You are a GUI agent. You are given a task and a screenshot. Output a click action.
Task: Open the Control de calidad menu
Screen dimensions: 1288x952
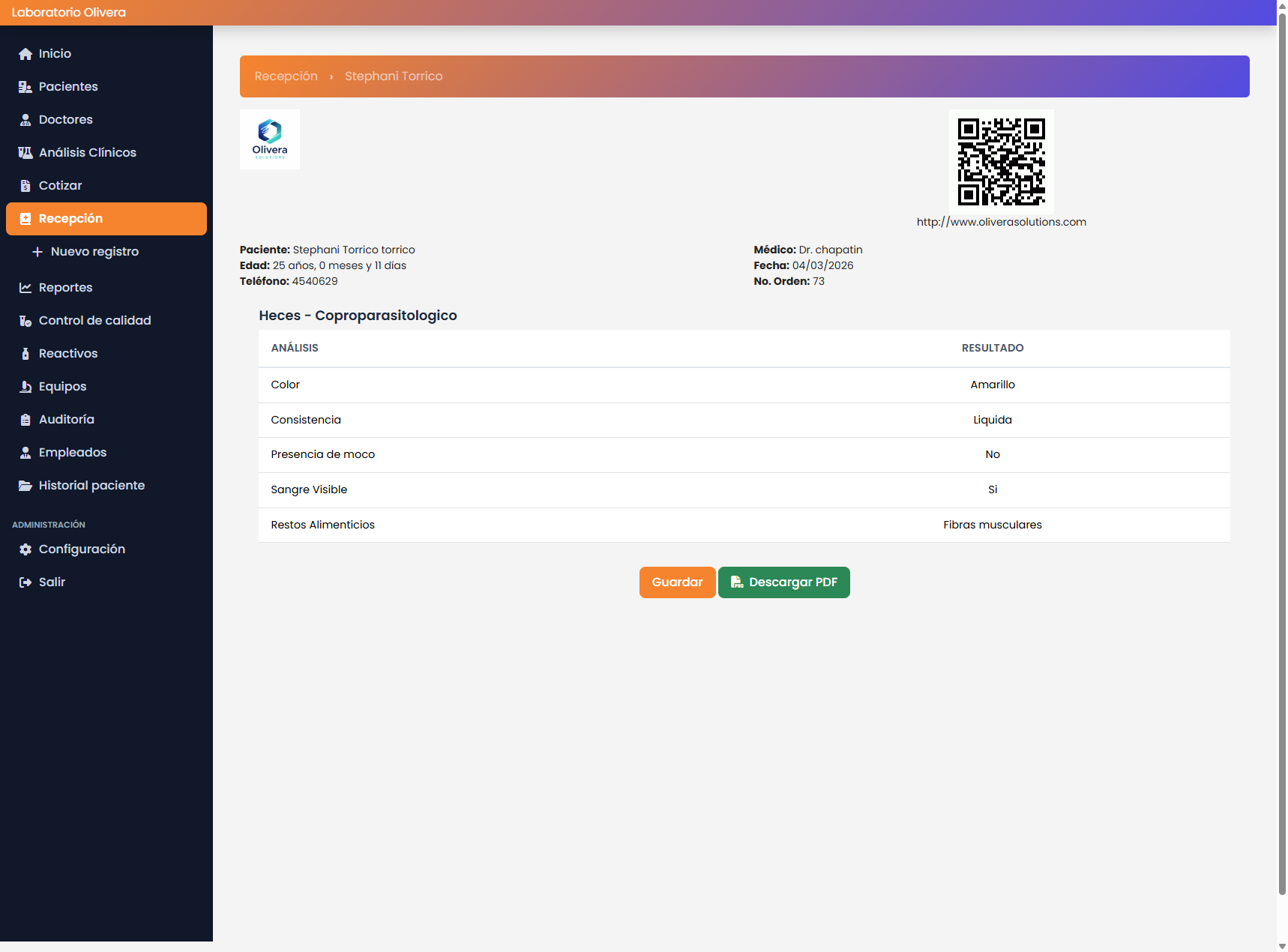point(94,321)
